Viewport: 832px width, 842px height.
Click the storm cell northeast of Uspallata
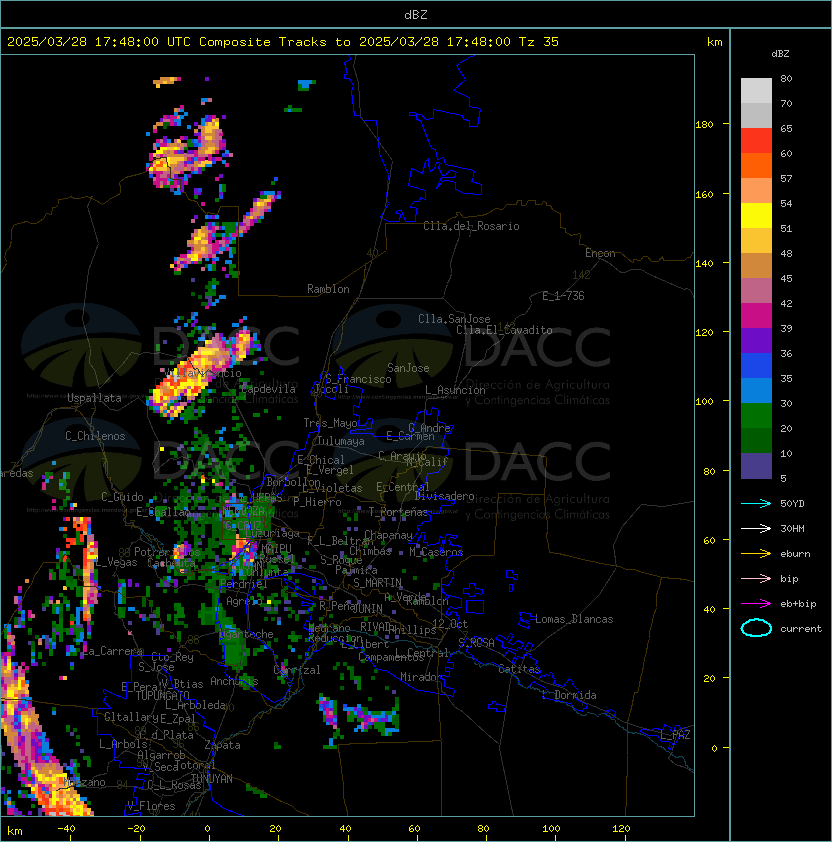(201, 373)
